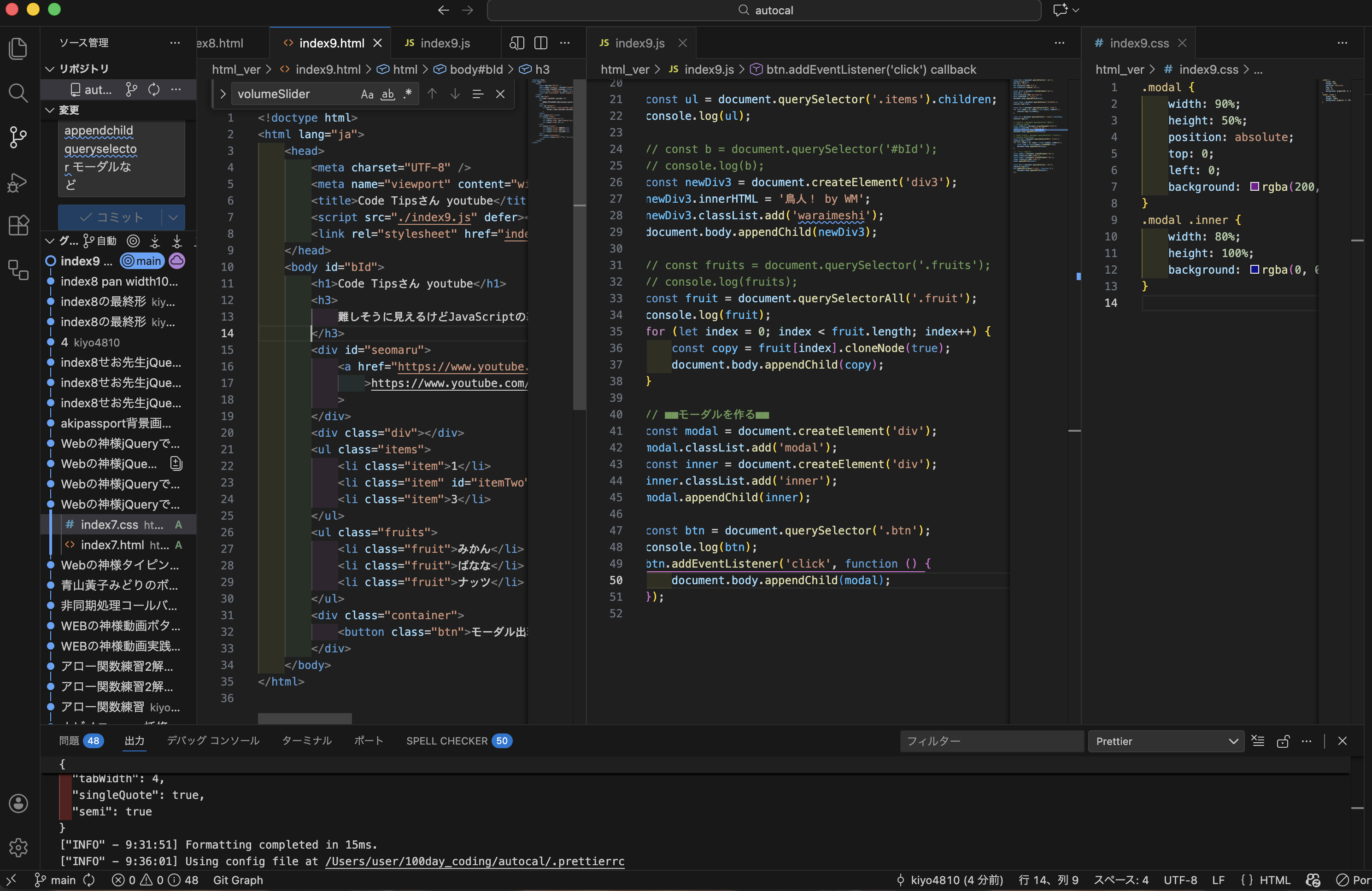Image resolution: width=1372 pixels, height=891 pixels.
Task: Click the コミット button
Action: click(111, 217)
